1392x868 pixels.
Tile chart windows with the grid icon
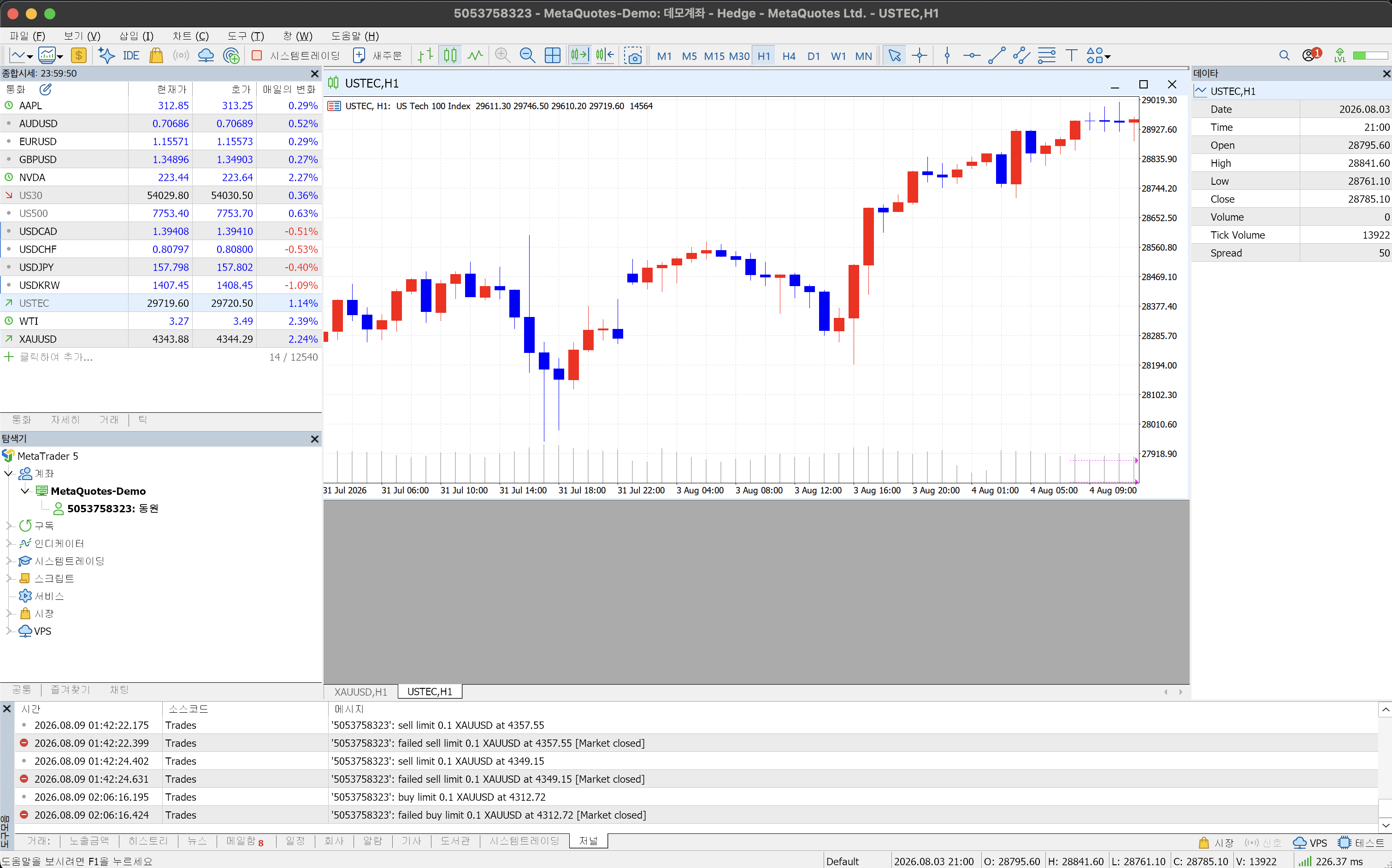click(553, 56)
